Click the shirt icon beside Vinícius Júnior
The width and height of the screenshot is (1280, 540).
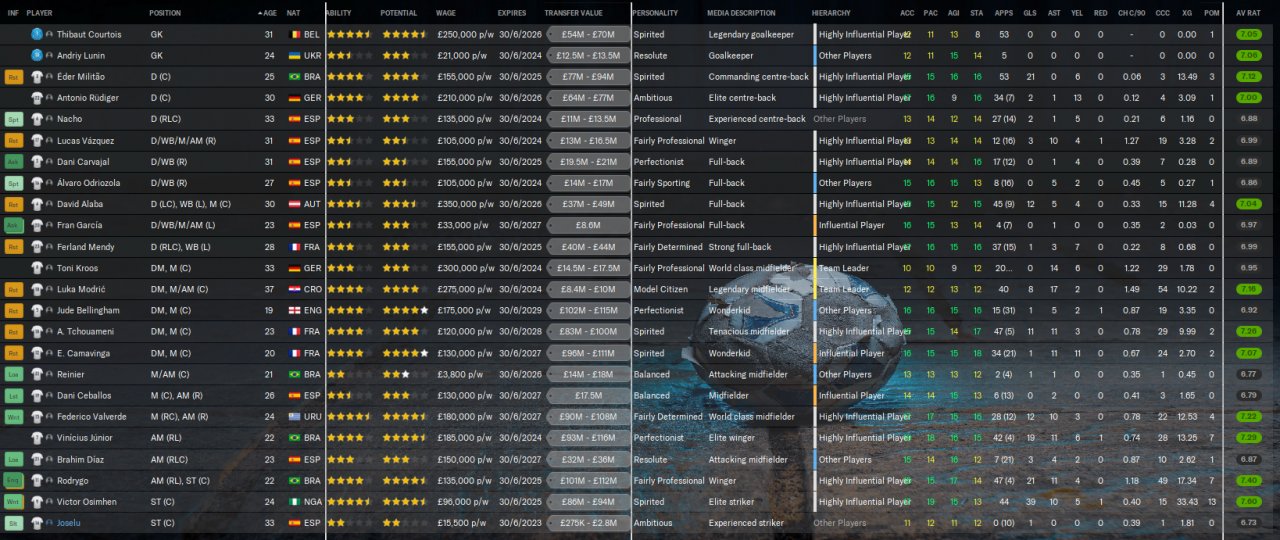point(36,438)
